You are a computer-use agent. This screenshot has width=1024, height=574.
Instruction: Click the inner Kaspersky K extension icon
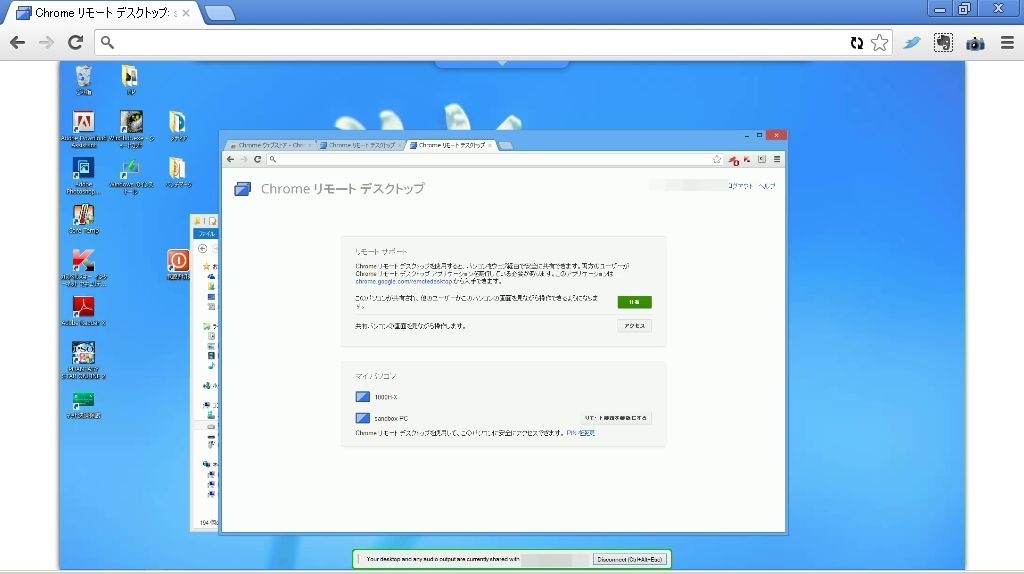(747, 159)
